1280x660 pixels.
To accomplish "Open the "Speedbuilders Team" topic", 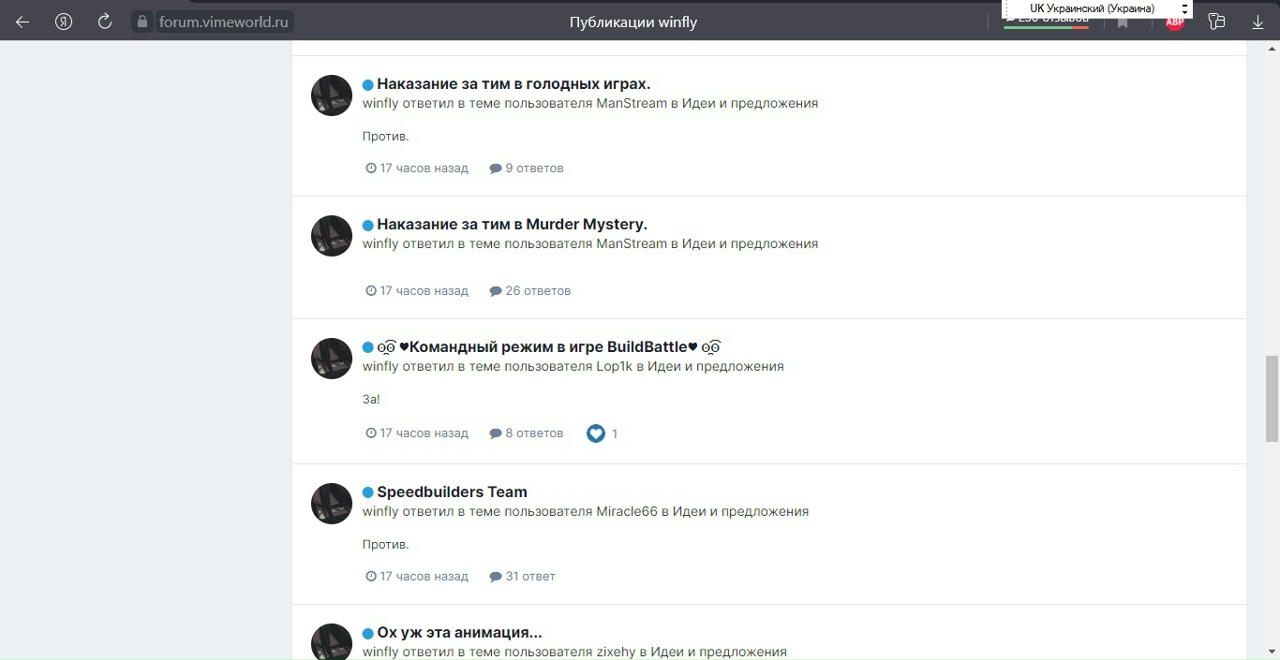I will 452,492.
